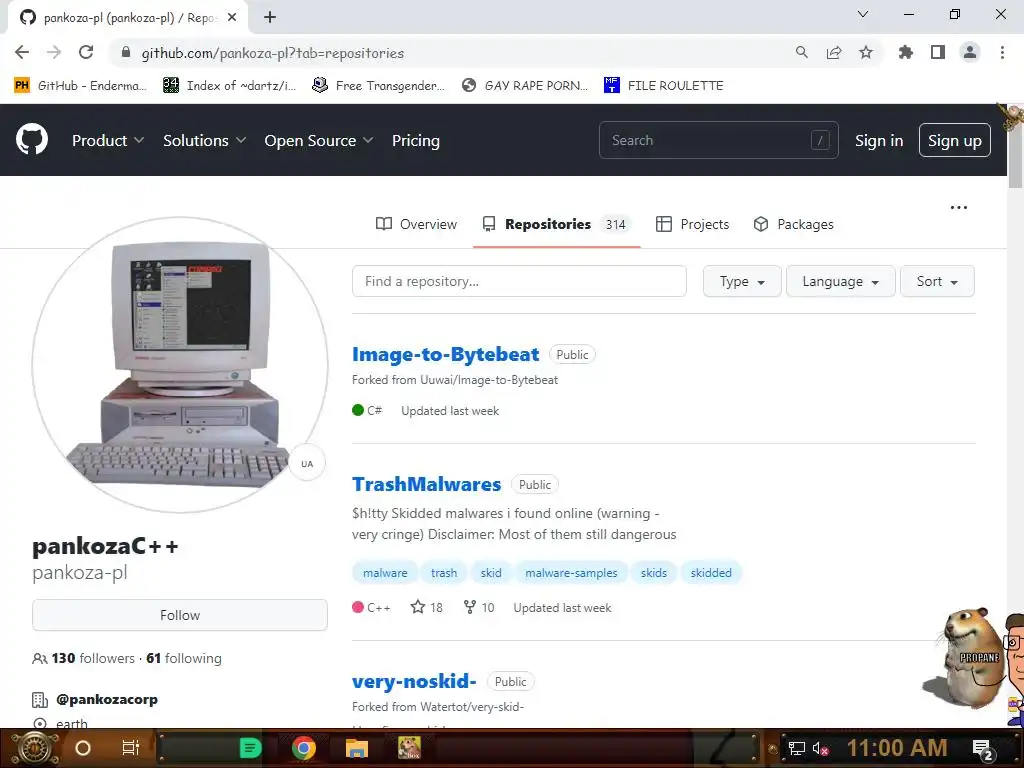Open the Extensions puzzle icon
The width and height of the screenshot is (1024, 768).
tap(906, 53)
